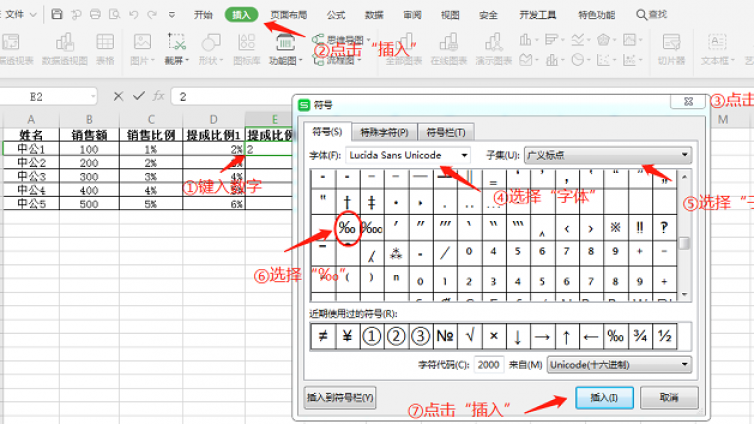Click the Print icon in quick toolbar

coord(95,14)
